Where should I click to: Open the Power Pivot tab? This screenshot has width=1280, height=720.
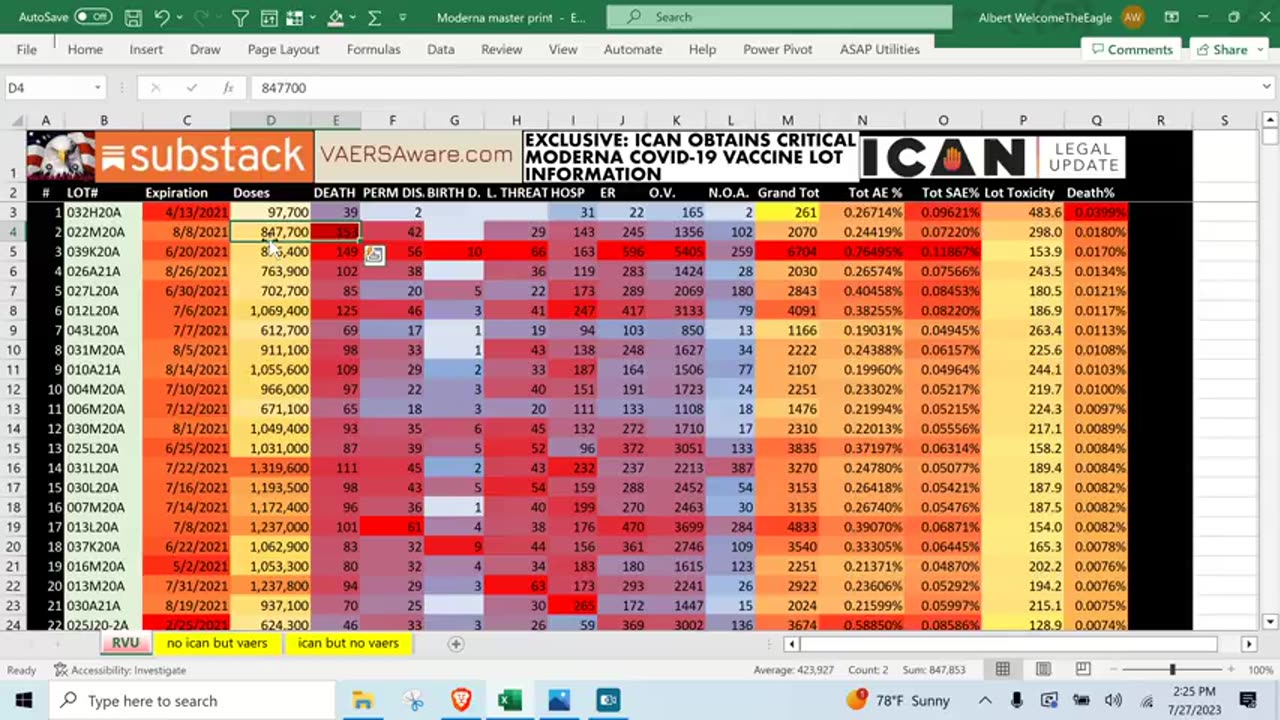(x=777, y=49)
